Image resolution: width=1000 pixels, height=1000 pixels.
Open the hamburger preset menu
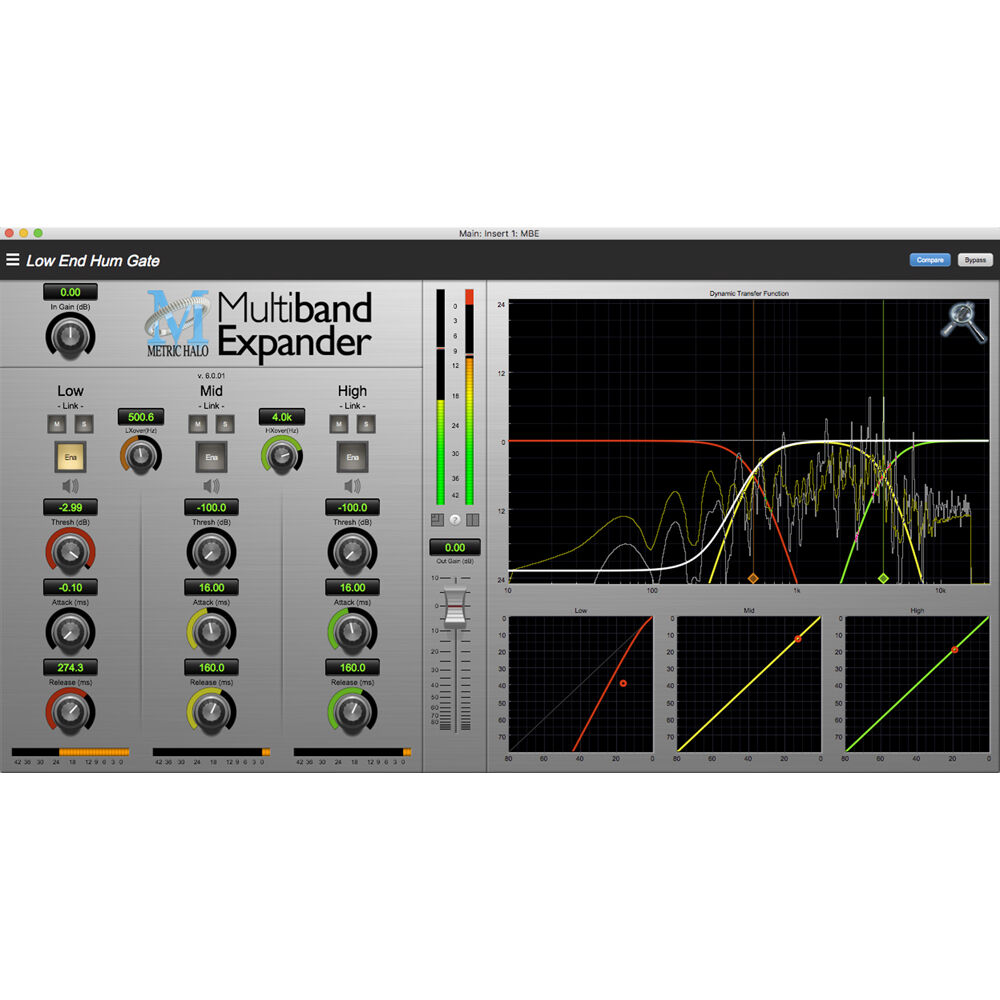point(12,260)
